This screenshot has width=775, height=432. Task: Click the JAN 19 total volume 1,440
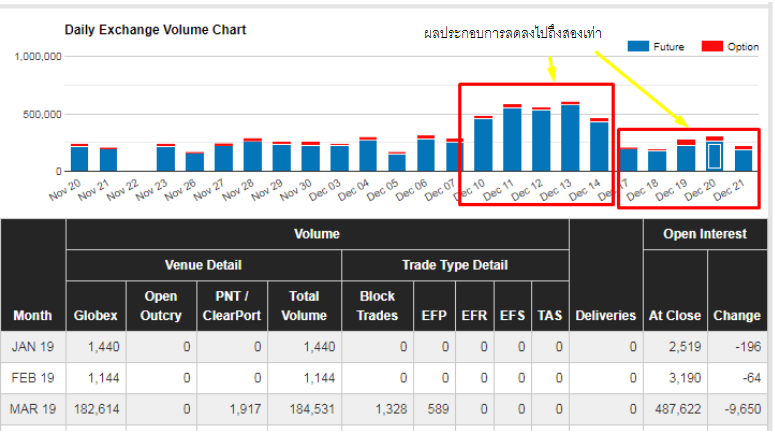pos(319,346)
